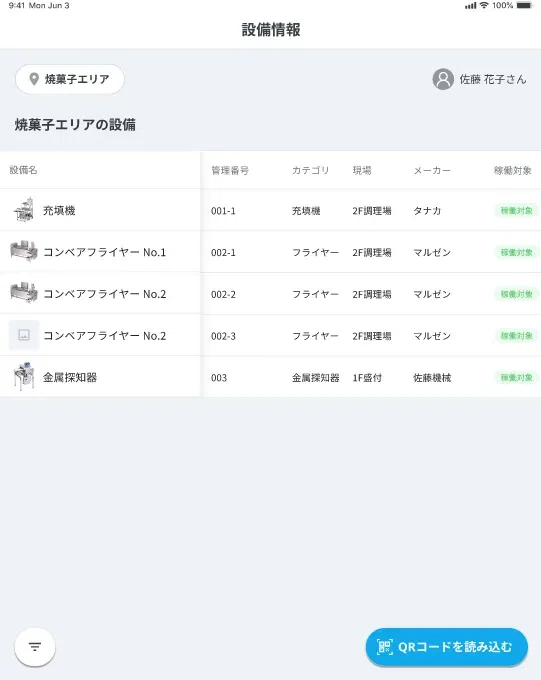
Task: Tap the QRコードを読み込む button
Action: click(447, 647)
